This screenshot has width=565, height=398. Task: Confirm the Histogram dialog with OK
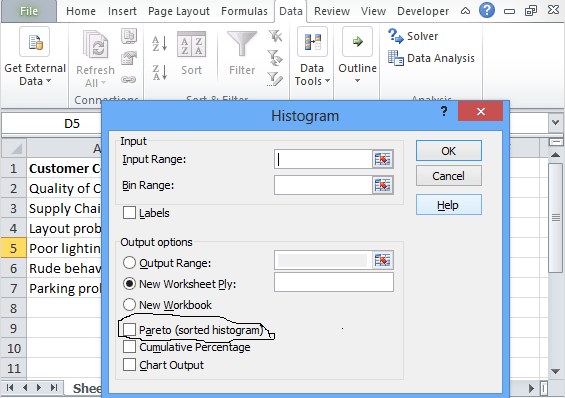[x=449, y=151]
